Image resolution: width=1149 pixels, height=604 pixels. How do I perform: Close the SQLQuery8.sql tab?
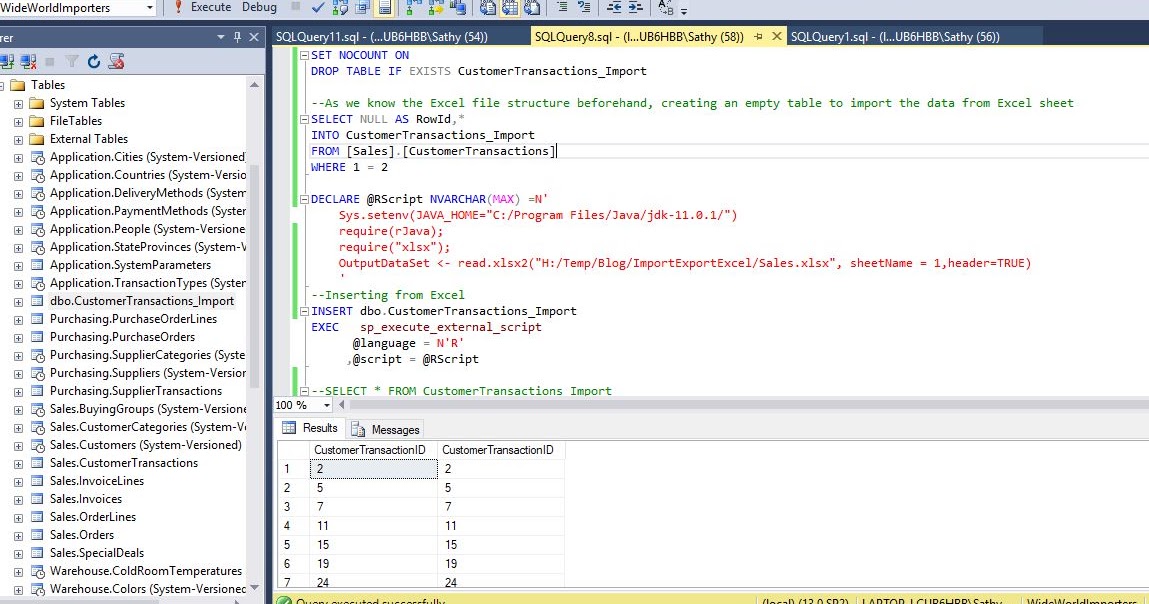[x=777, y=36]
